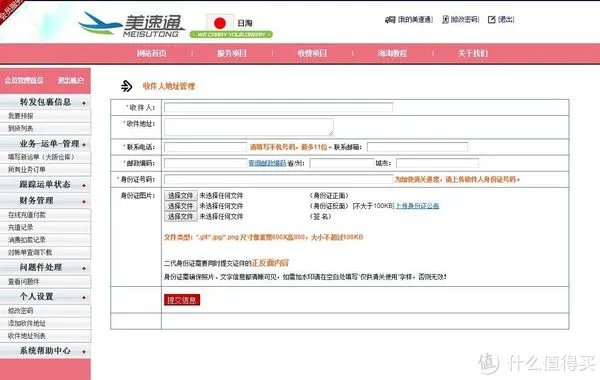
Task: Focus the 收件地址 address text area
Action: (249, 127)
